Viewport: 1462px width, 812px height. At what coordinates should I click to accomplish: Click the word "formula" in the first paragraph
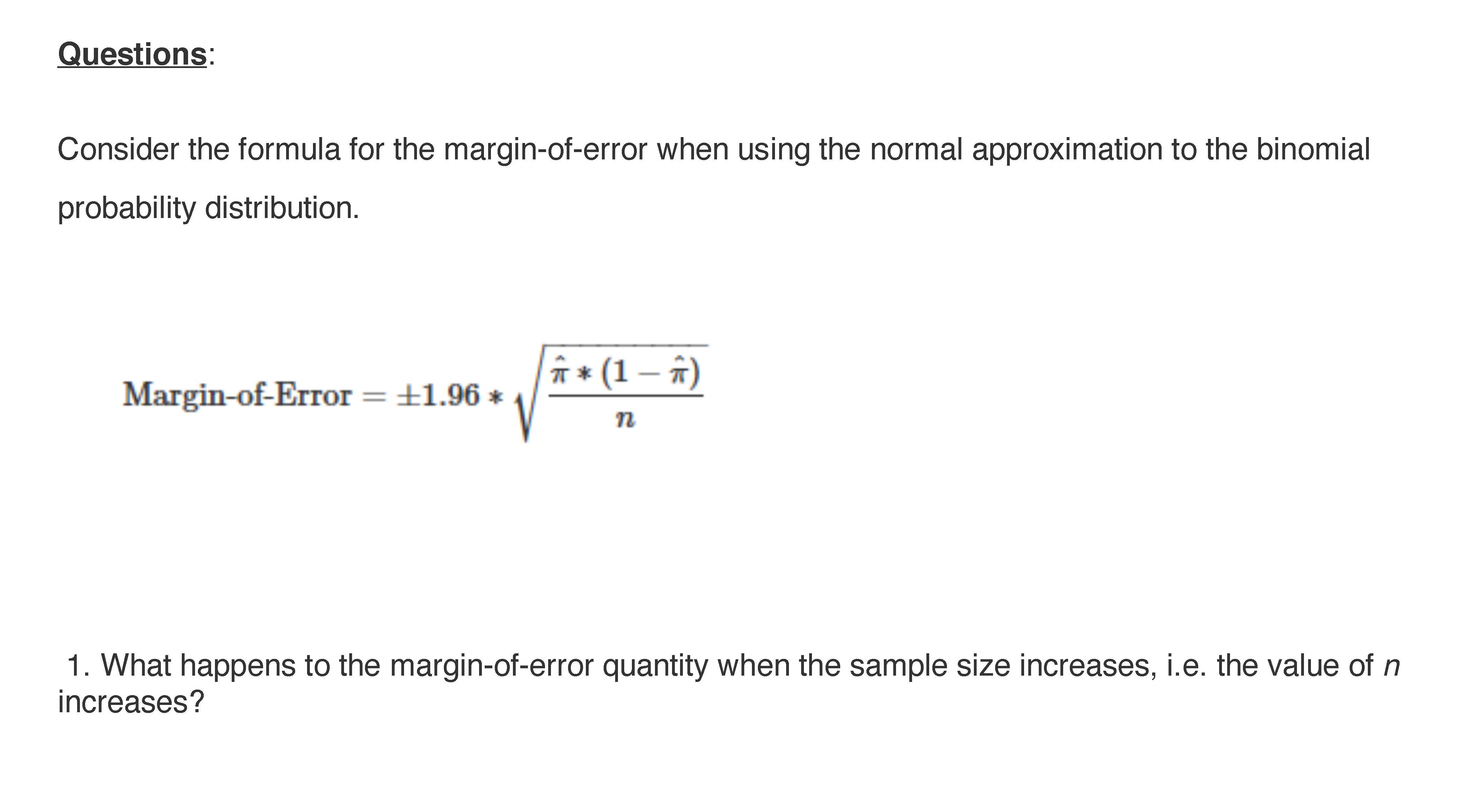pos(289,150)
